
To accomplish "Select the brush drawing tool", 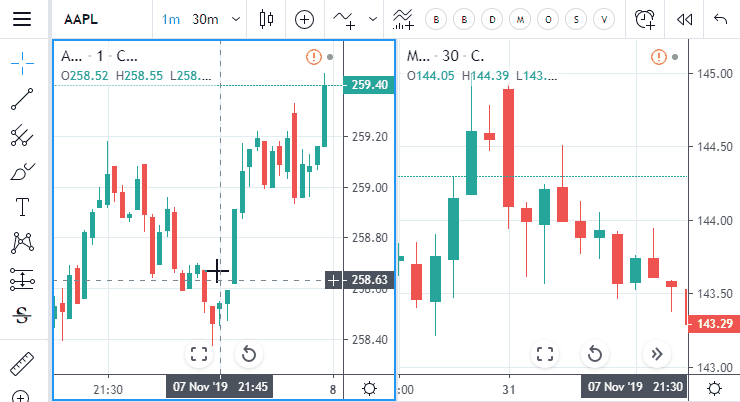I will 22,172.
